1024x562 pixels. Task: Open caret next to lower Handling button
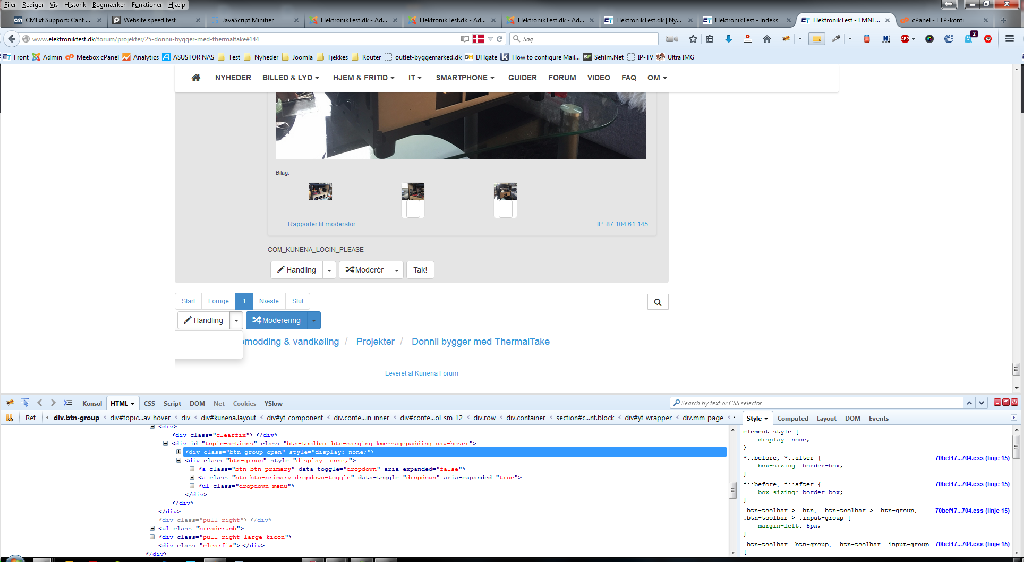pyautogui.click(x=236, y=320)
